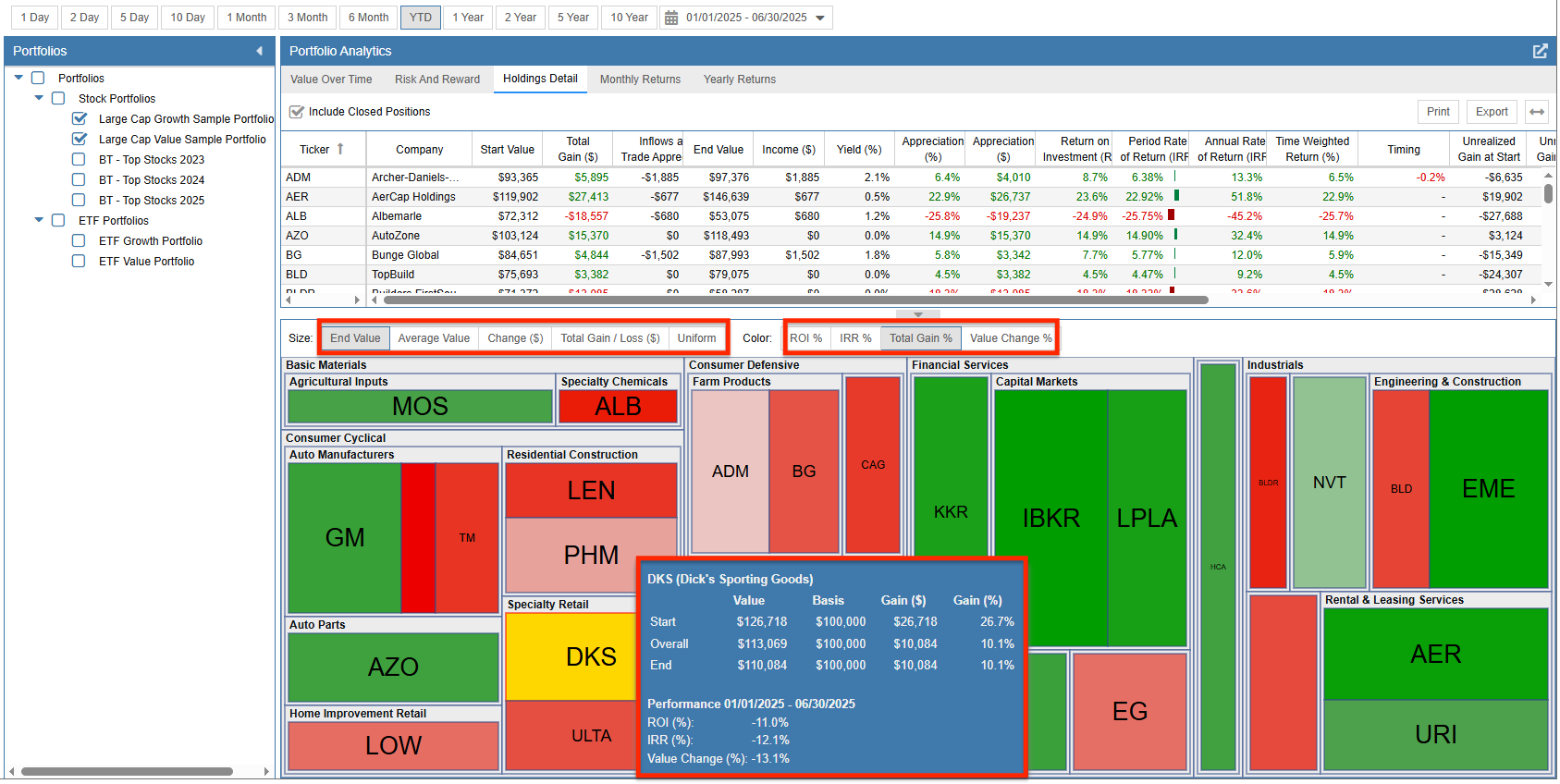1560x784 pixels.
Task: Click the AER treemap tile
Action: point(1435,654)
